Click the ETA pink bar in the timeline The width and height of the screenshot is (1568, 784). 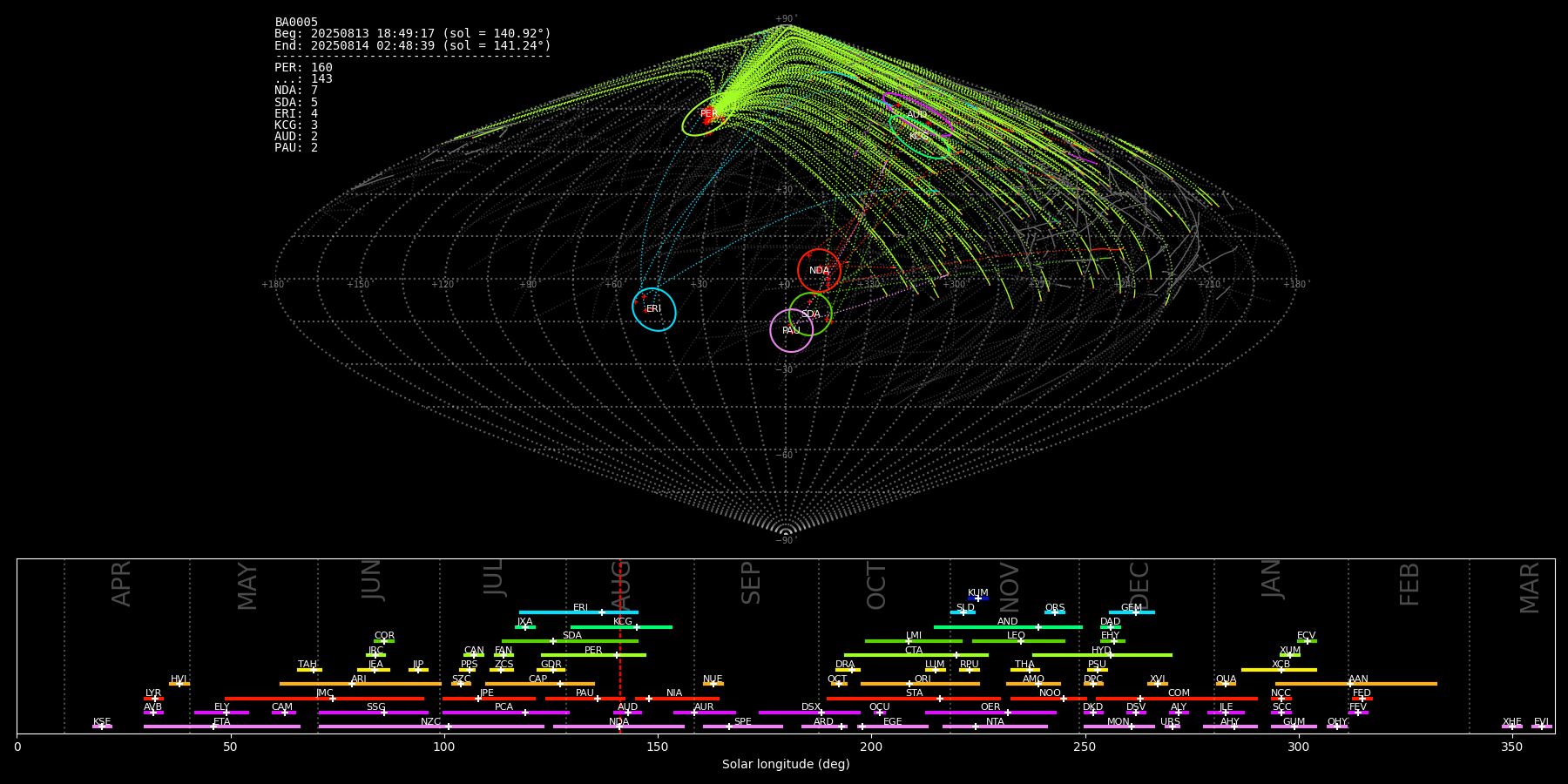(222, 727)
